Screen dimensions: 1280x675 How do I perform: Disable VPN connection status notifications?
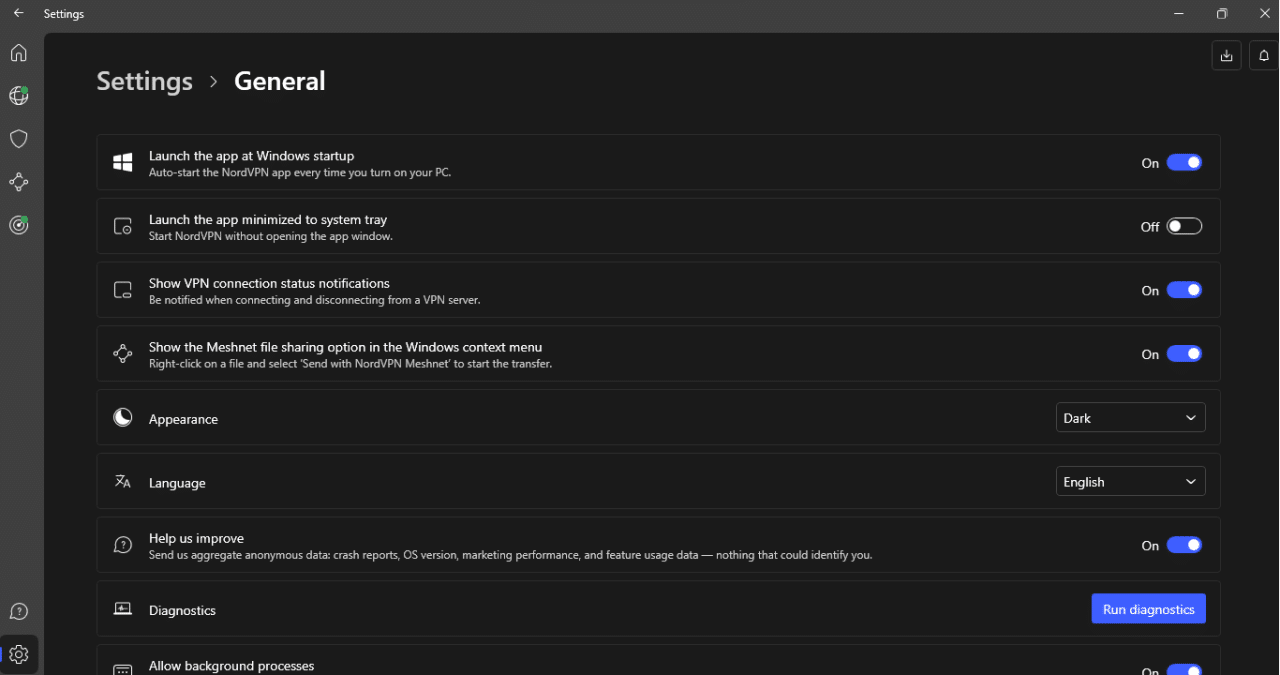1184,289
